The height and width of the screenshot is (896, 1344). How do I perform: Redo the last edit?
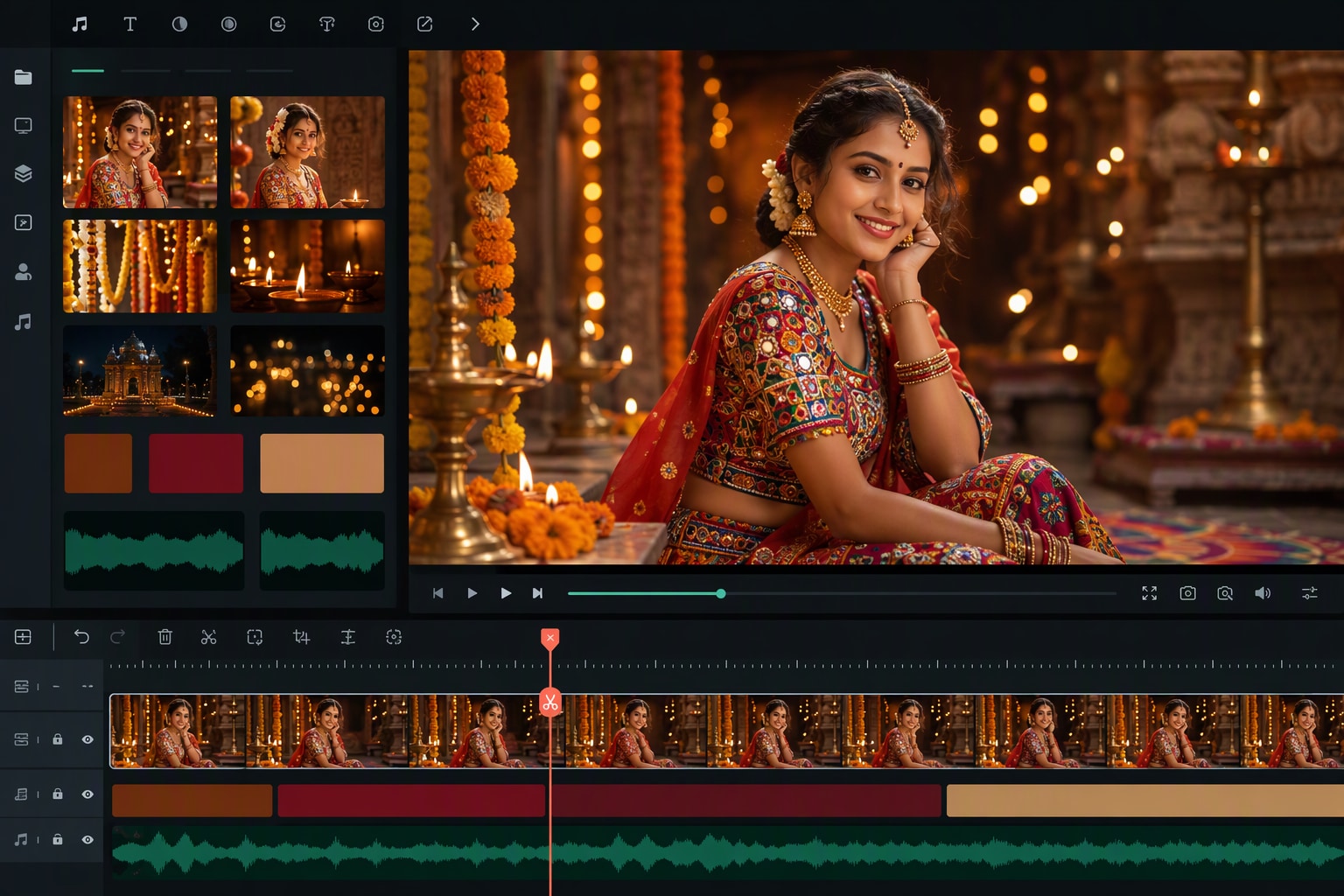(118, 637)
